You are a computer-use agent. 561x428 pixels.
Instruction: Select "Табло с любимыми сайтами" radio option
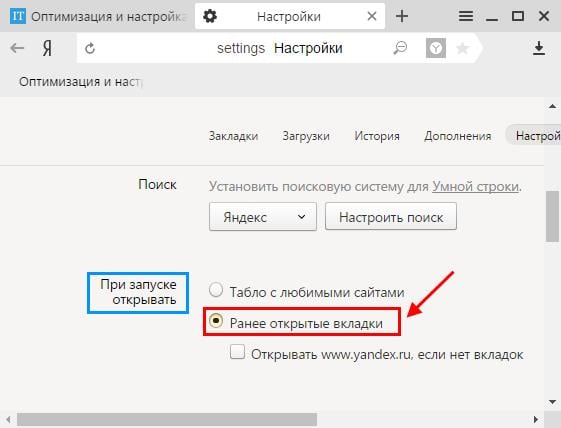pyautogui.click(x=216, y=290)
